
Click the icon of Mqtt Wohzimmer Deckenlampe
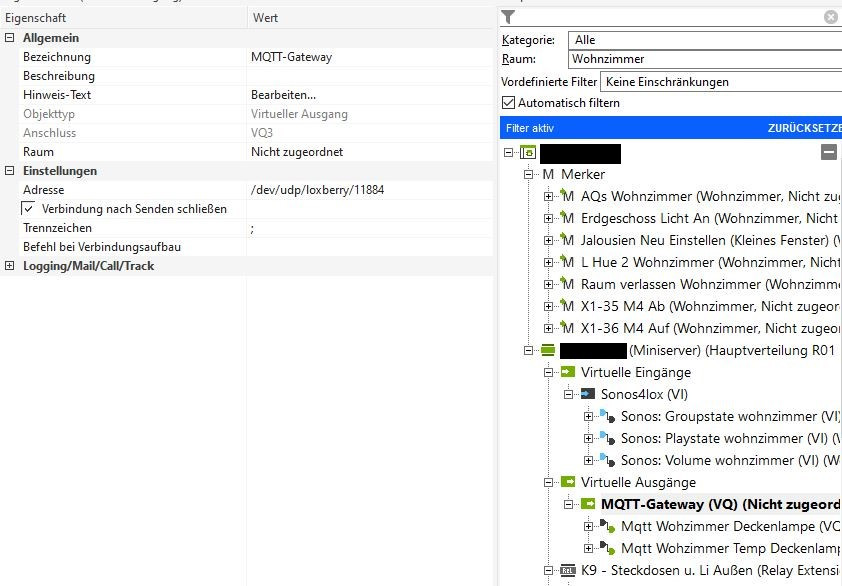(607, 526)
